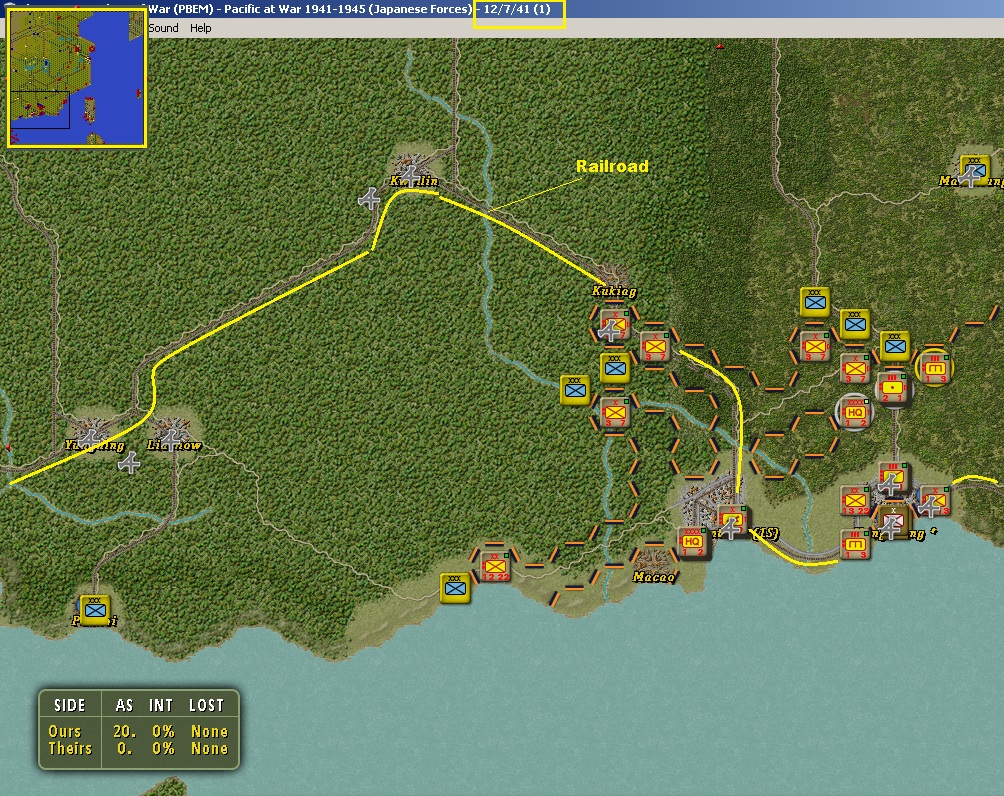Select the airfield icon on Yungning

tap(92, 439)
